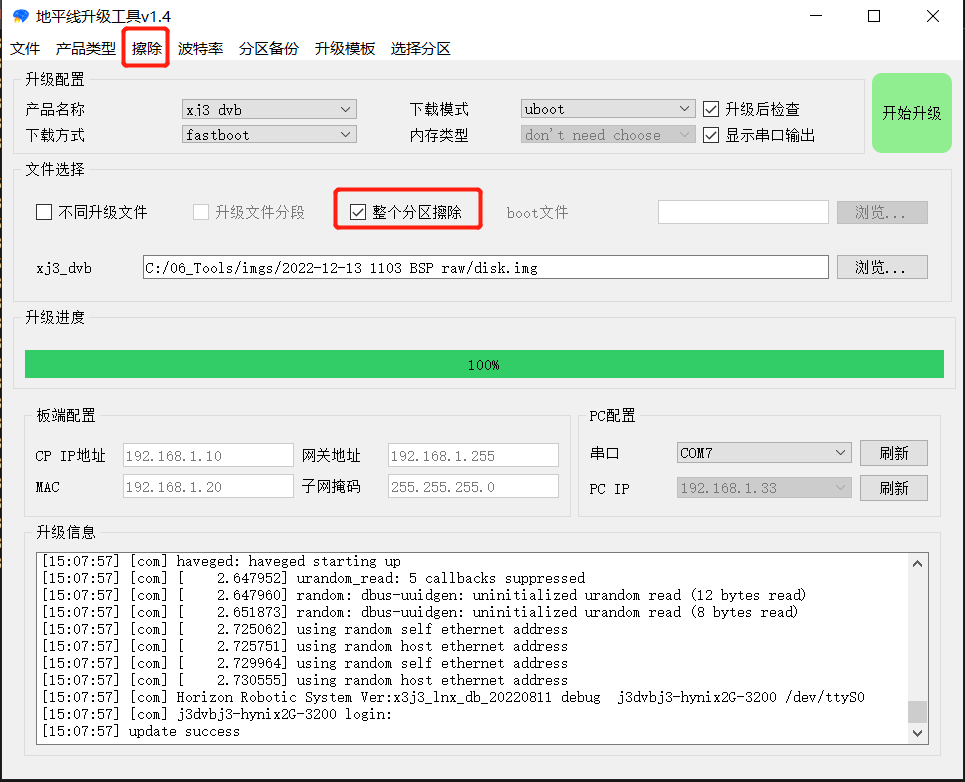Viewport: 965px width, 782px height.
Task: Click the 100% upgrade progress bar
Action: 484,365
